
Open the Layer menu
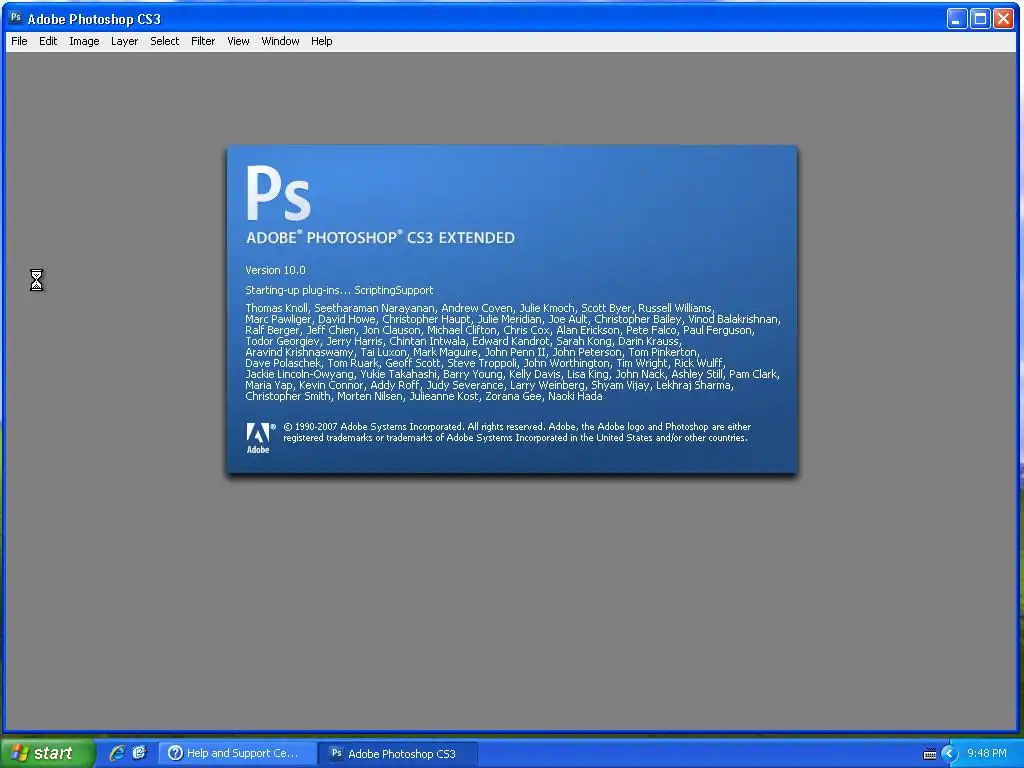pos(124,41)
